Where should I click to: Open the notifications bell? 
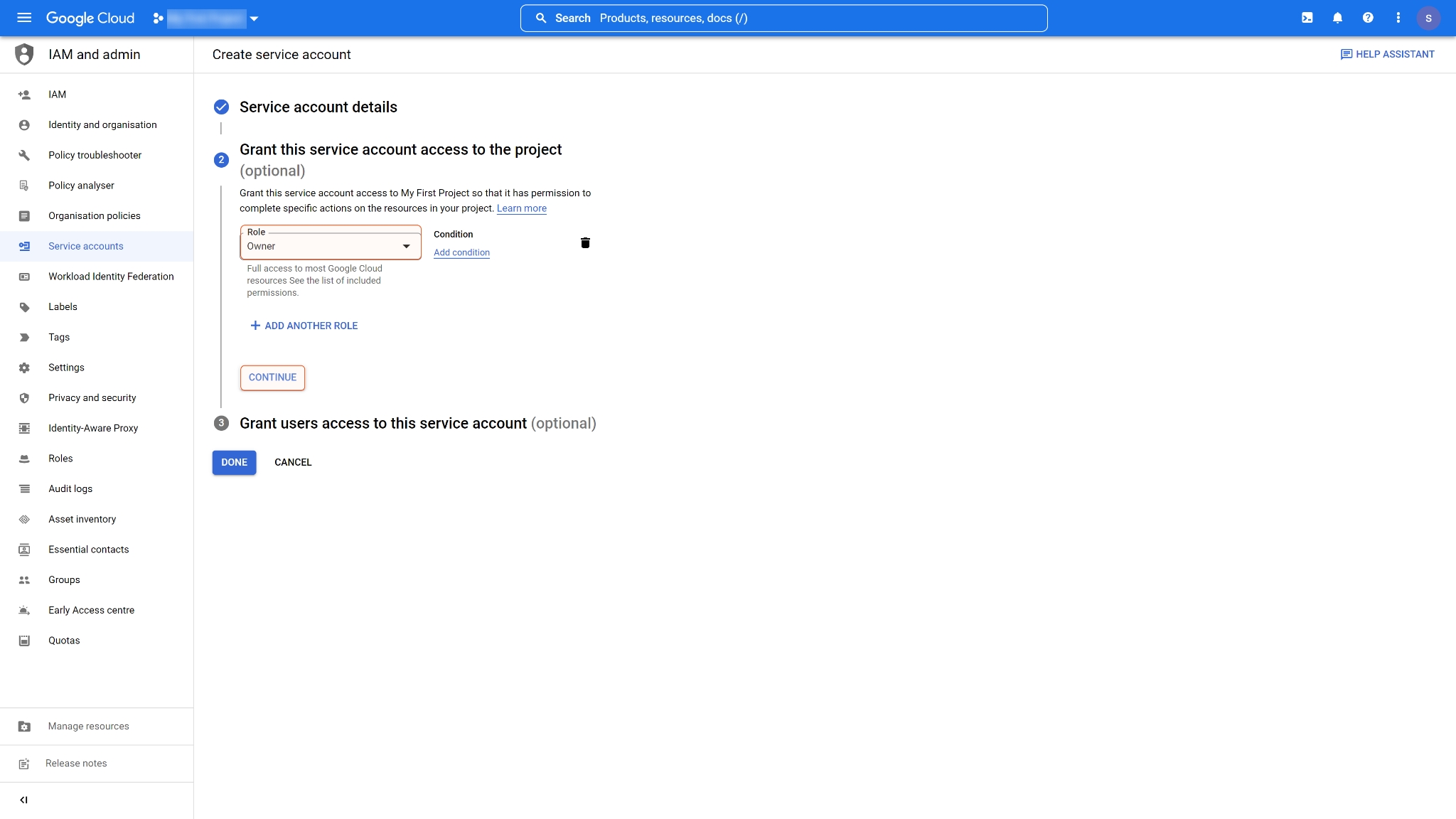pyautogui.click(x=1337, y=18)
